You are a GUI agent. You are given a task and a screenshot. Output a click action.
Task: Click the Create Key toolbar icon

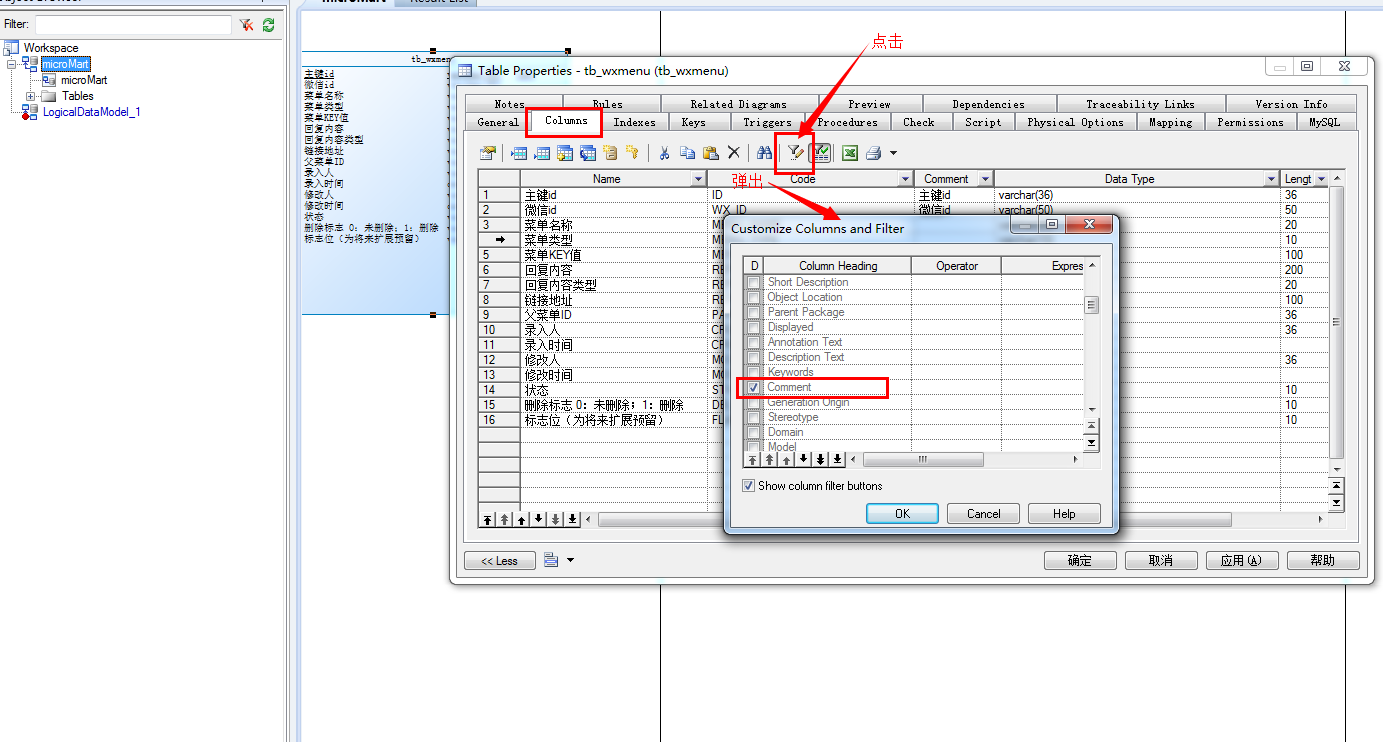pyautogui.click(x=632, y=153)
